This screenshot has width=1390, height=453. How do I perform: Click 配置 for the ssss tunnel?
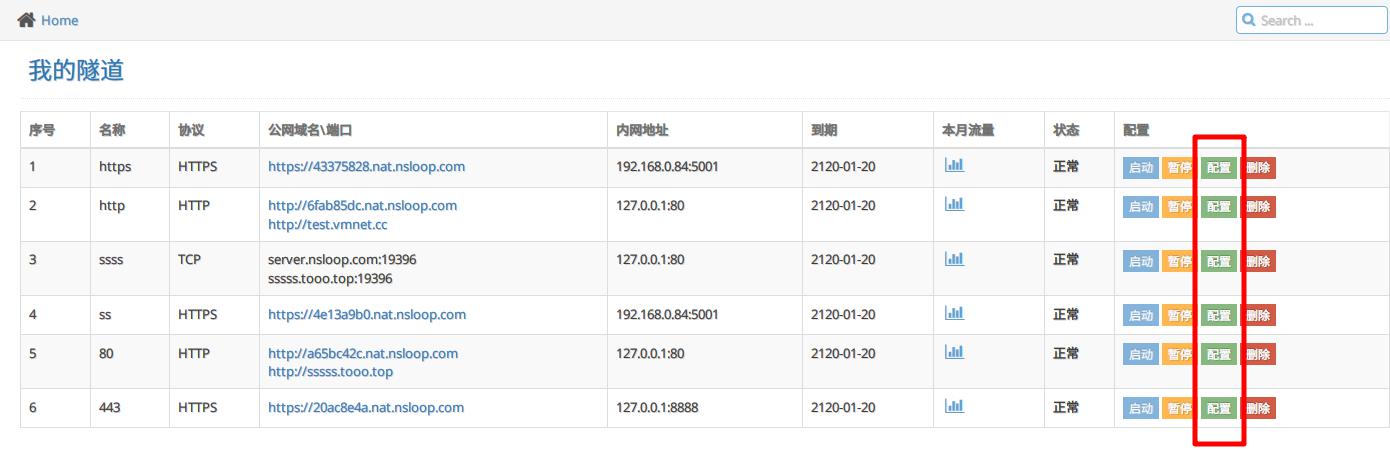(x=1218, y=261)
